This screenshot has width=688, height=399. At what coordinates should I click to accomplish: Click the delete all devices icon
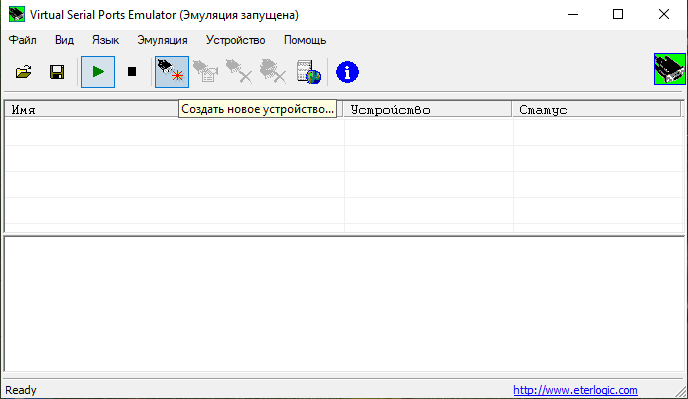pyautogui.click(x=273, y=72)
